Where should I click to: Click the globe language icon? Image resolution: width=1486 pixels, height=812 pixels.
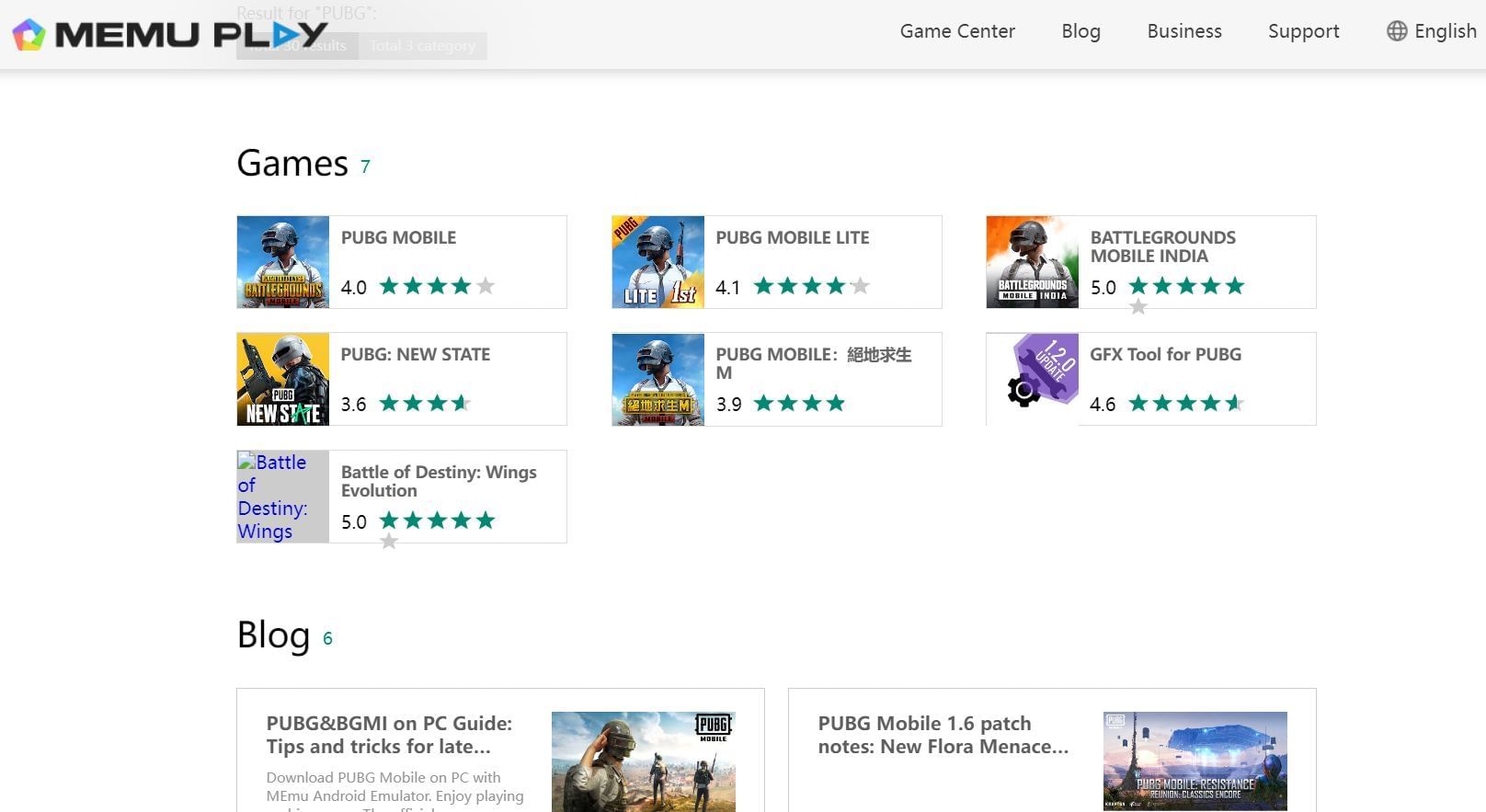(x=1397, y=31)
